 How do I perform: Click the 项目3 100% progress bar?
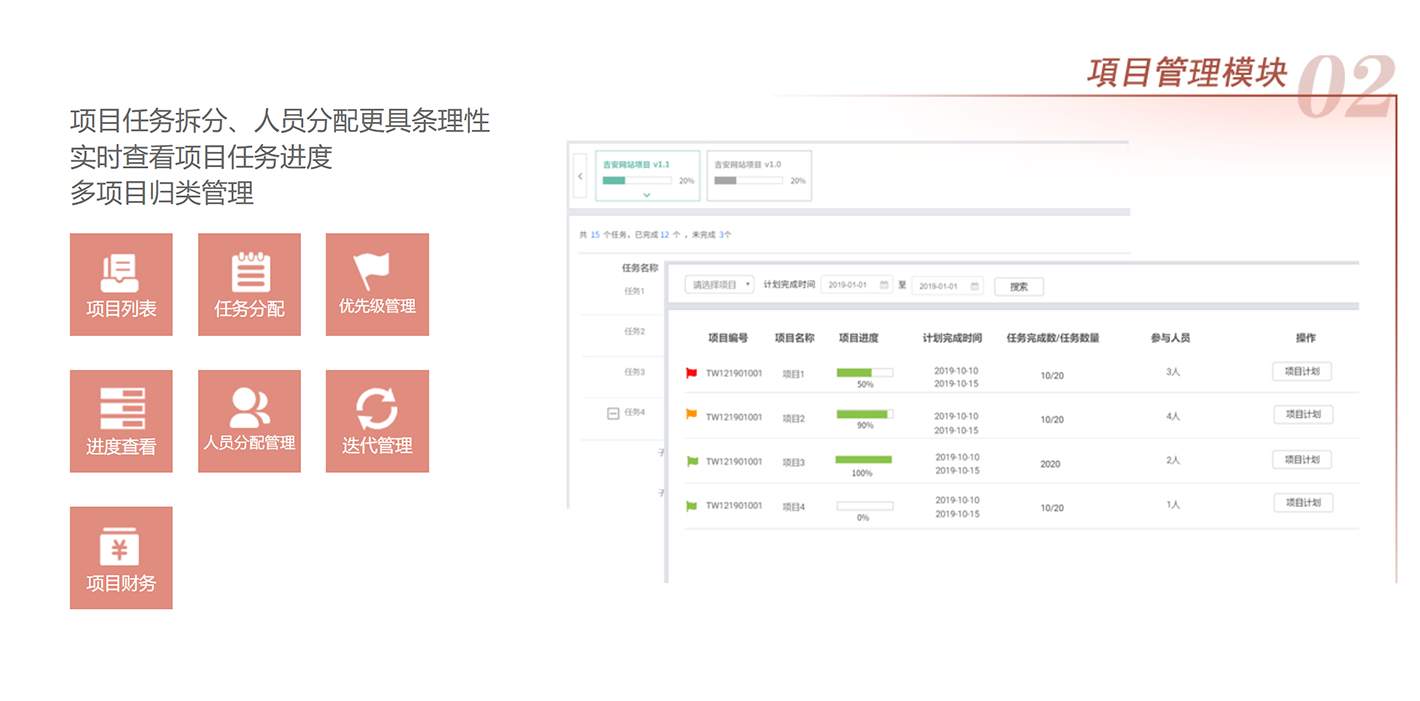[863, 460]
